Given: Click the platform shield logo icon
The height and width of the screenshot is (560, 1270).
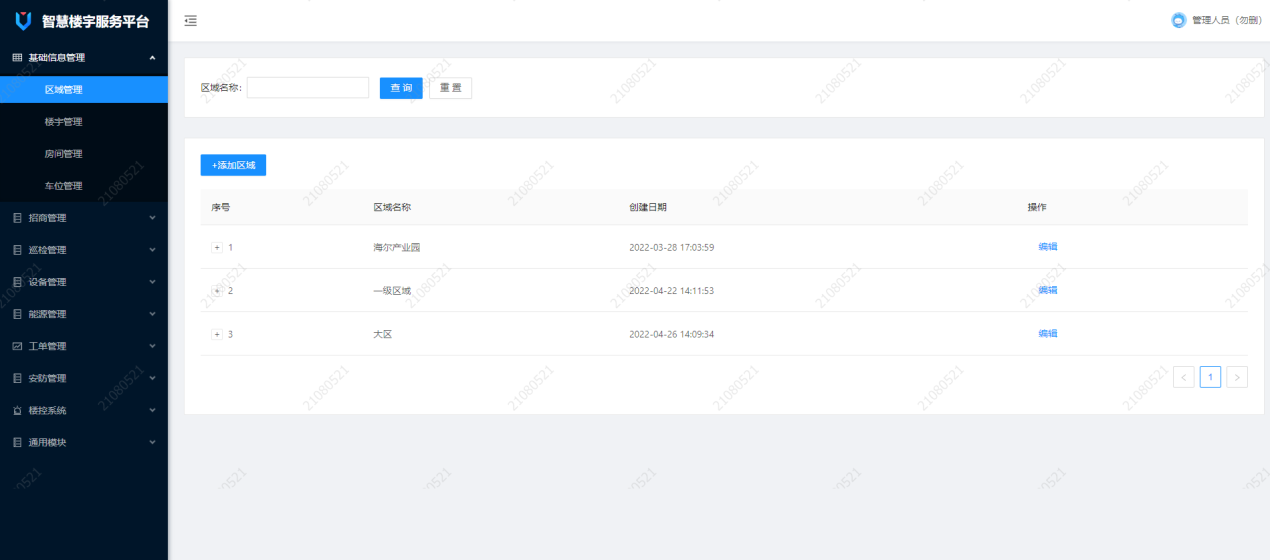Looking at the screenshot, I should pos(24,21).
